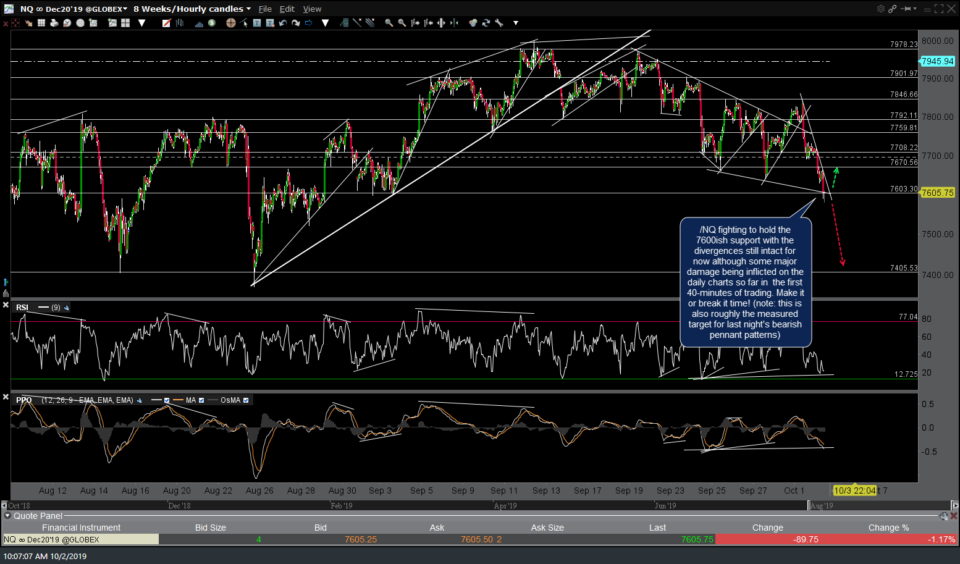
Task: Click the Bid Size column header
Action: [x=210, y=527]
